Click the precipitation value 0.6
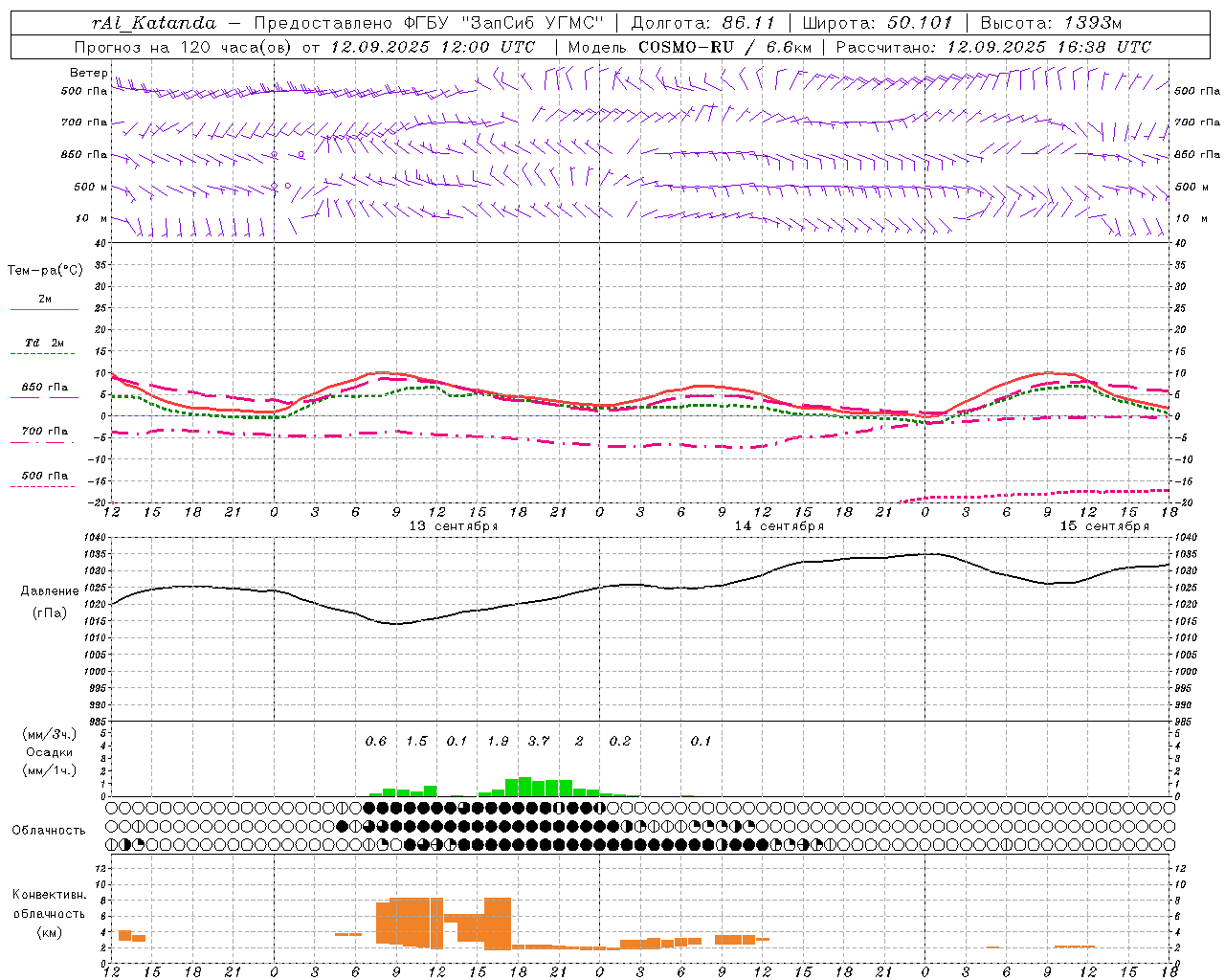The height and width of the screenshot is (980, 1225). coord(376,741)
